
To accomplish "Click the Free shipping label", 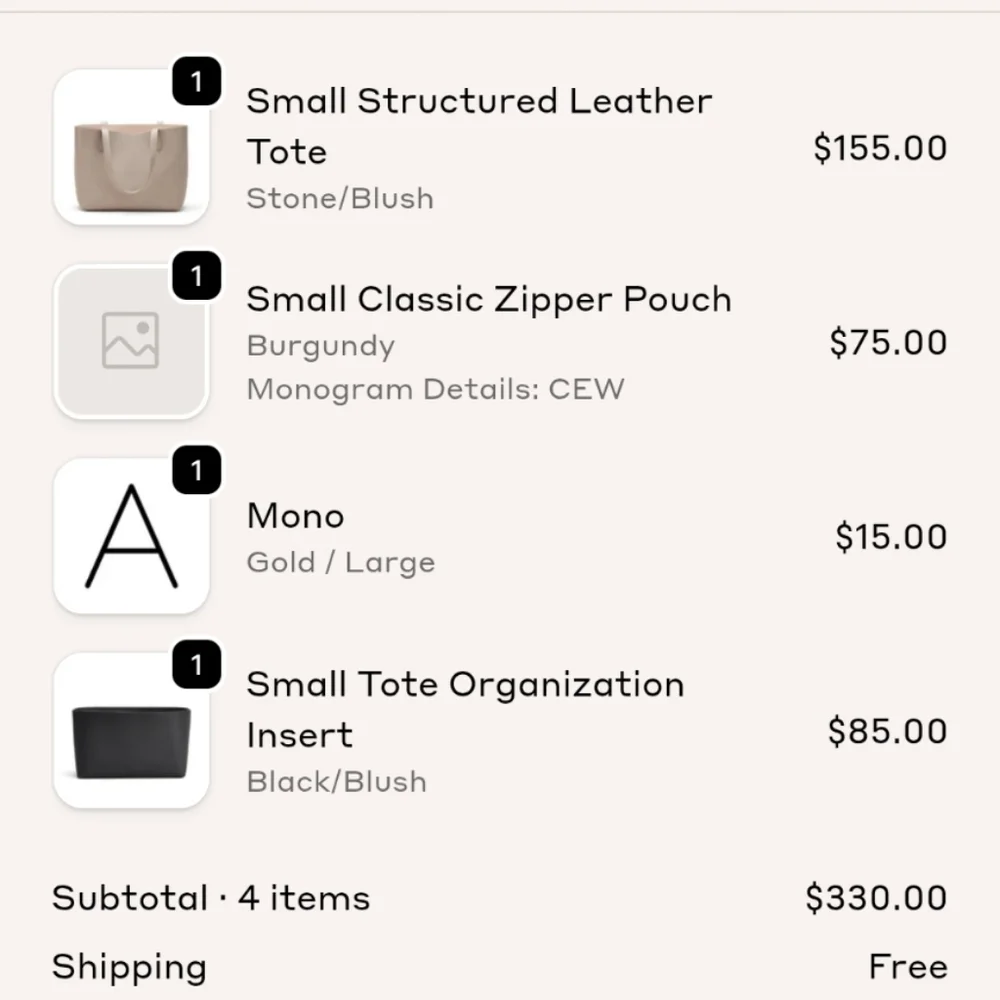I will point(906,967).
